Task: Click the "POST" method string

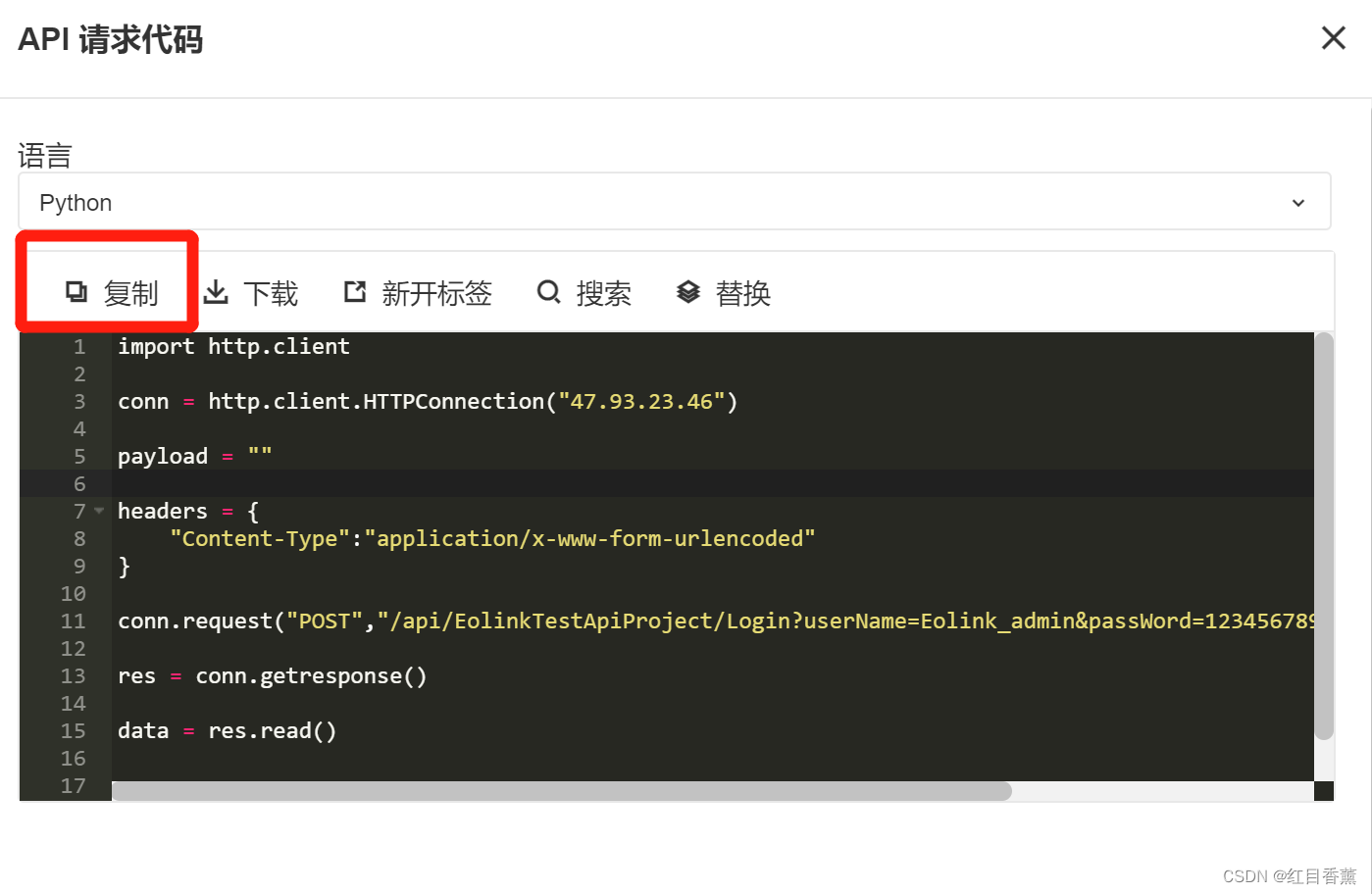Action: click(325, 621)
